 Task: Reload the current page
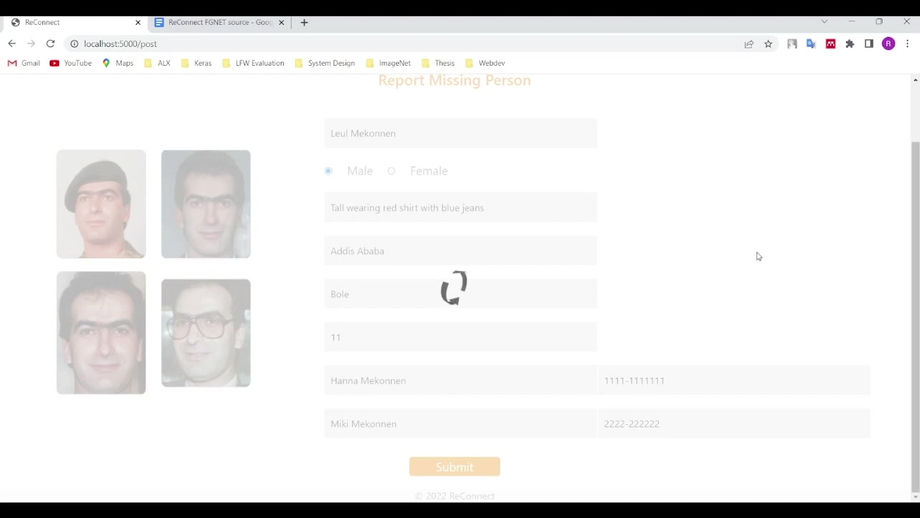(50, 44)
